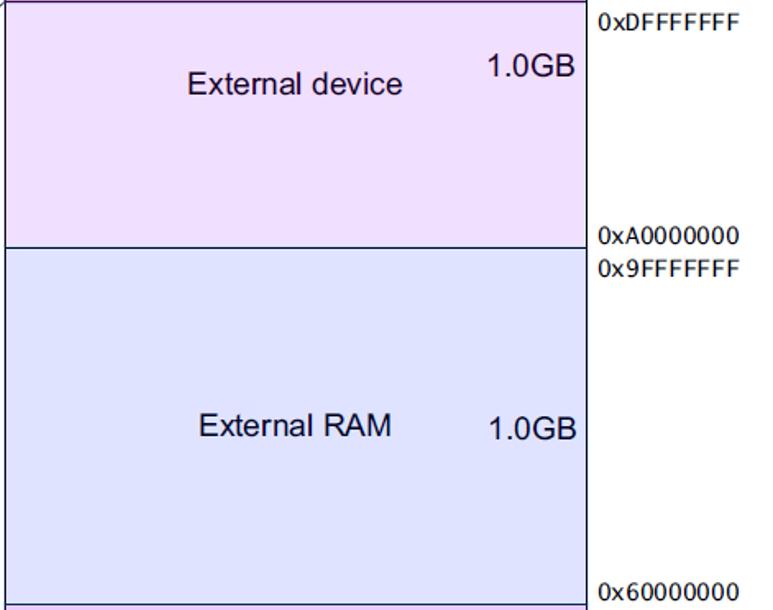
Task: Click the 0x60000000 address label
Action: (x=668, y=592)
